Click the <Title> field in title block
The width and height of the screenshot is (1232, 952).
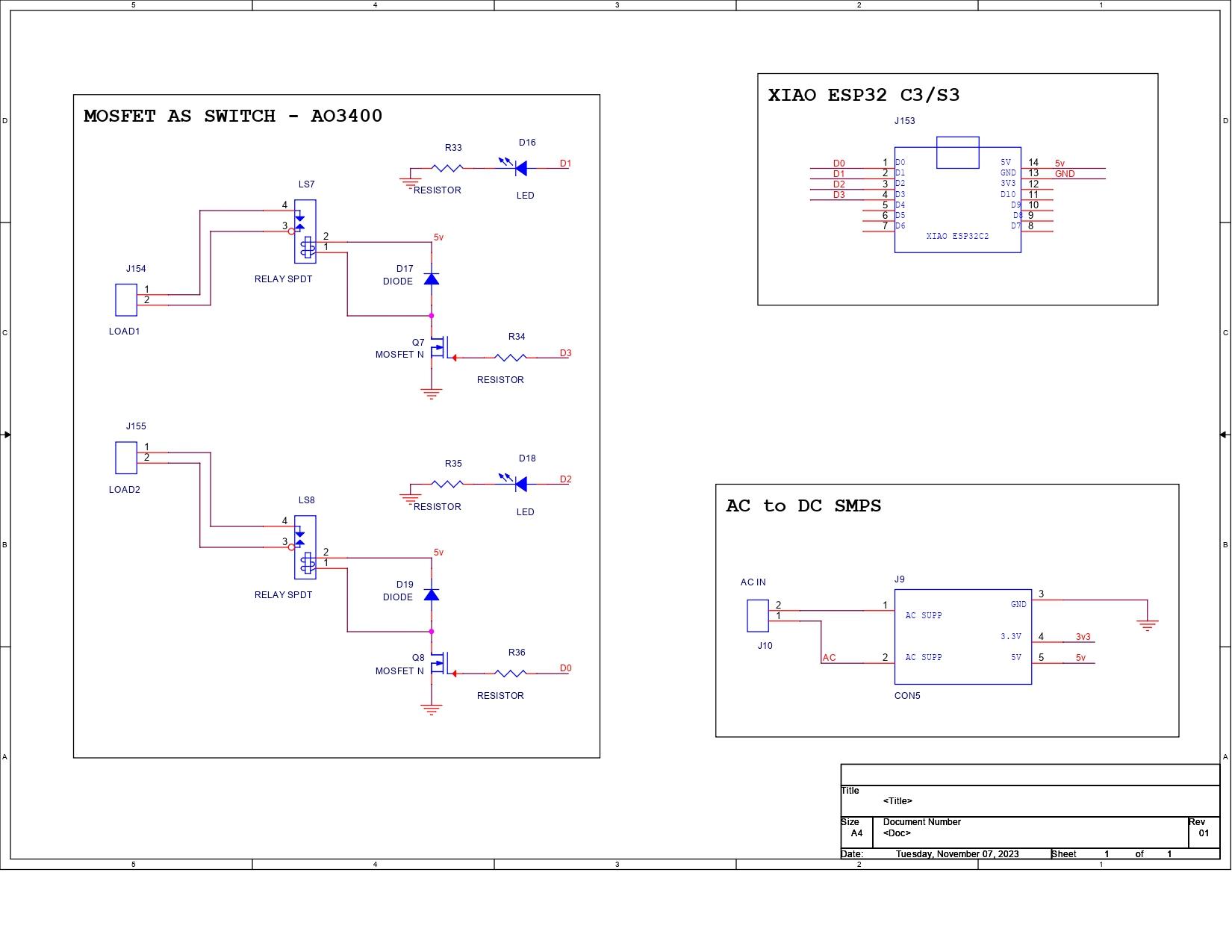coord(897,801)
